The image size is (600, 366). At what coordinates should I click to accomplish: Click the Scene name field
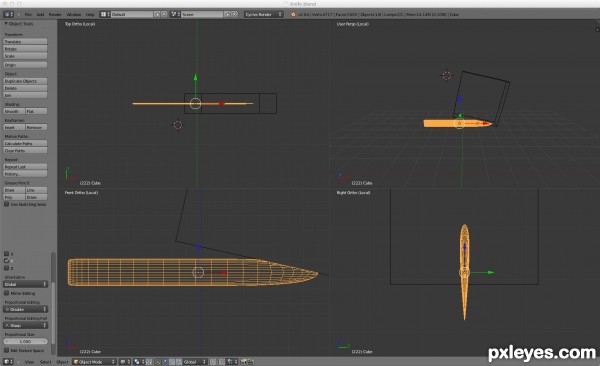(202, 14)
